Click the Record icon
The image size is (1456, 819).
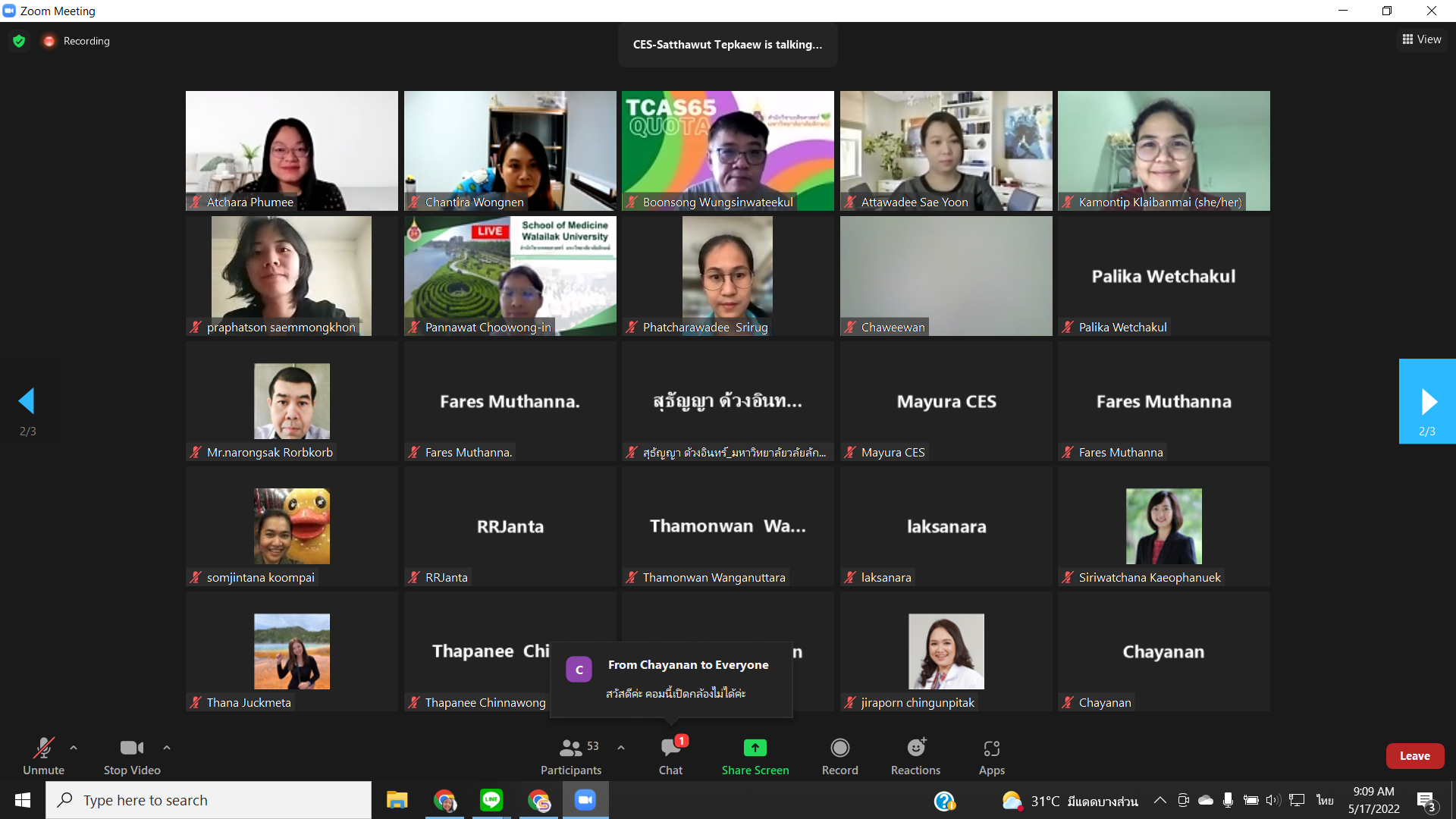pos(839,748)
